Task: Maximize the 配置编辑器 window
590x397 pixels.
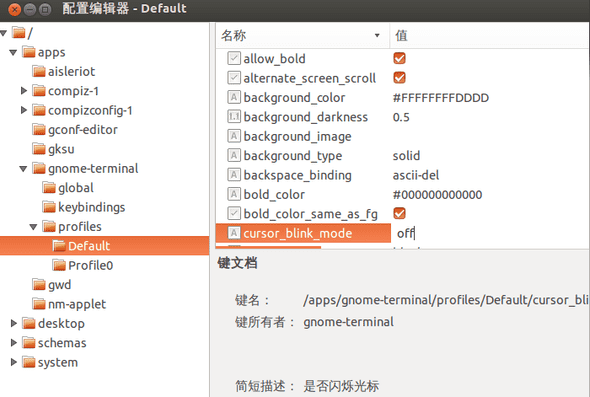Action: tap(45, 9)
